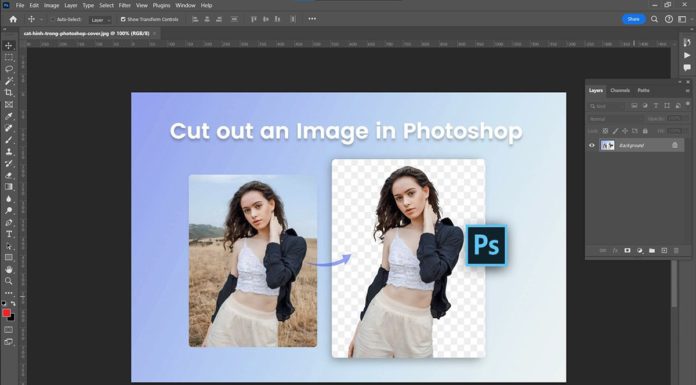Select the Pen tool
Viewport: 696px width, 385px height.
click(8, 222)
